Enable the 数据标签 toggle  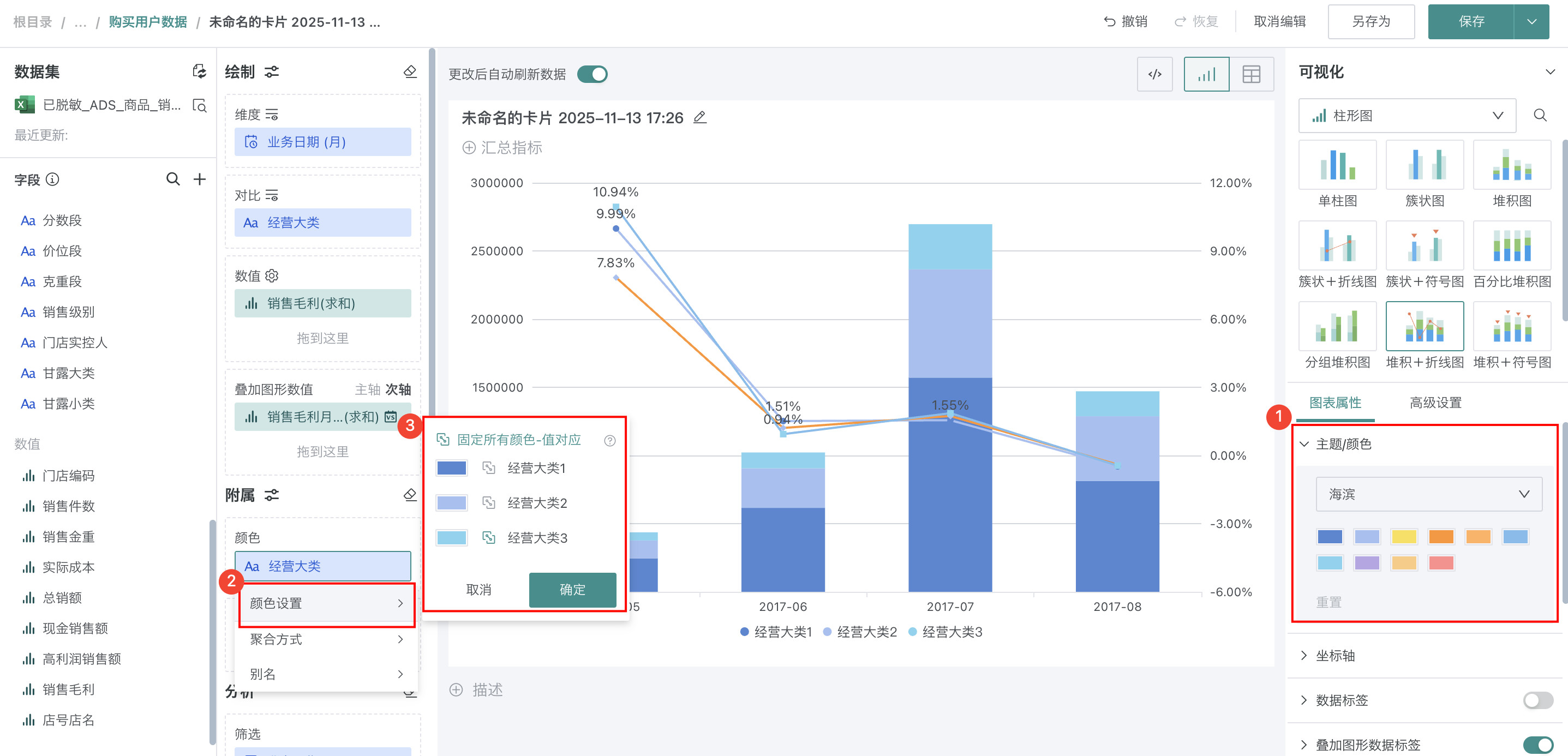(1537, 700)
